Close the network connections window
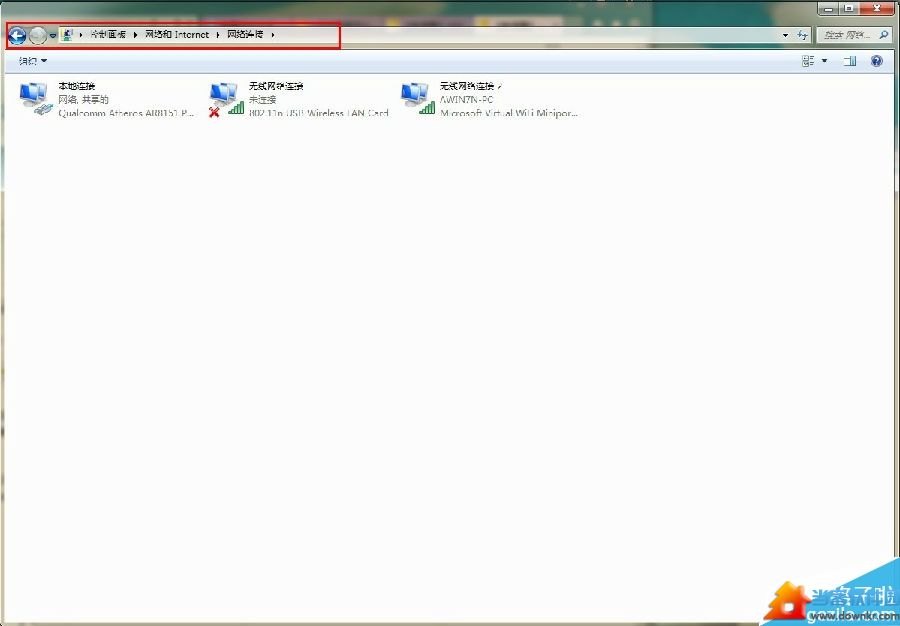 pyautogui.click(x=878, y=8)
